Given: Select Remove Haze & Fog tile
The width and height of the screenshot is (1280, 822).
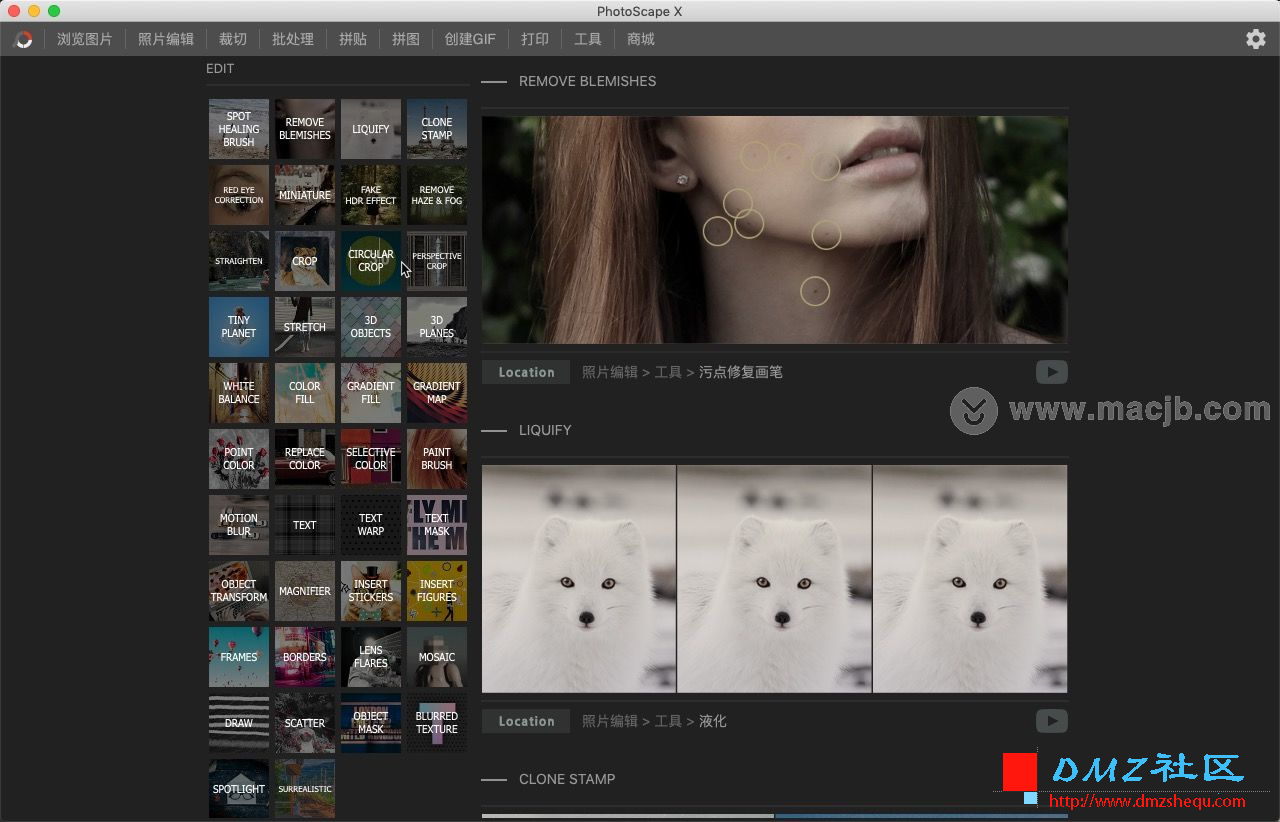Looking at the screenshot, I should tap(437, 195).
